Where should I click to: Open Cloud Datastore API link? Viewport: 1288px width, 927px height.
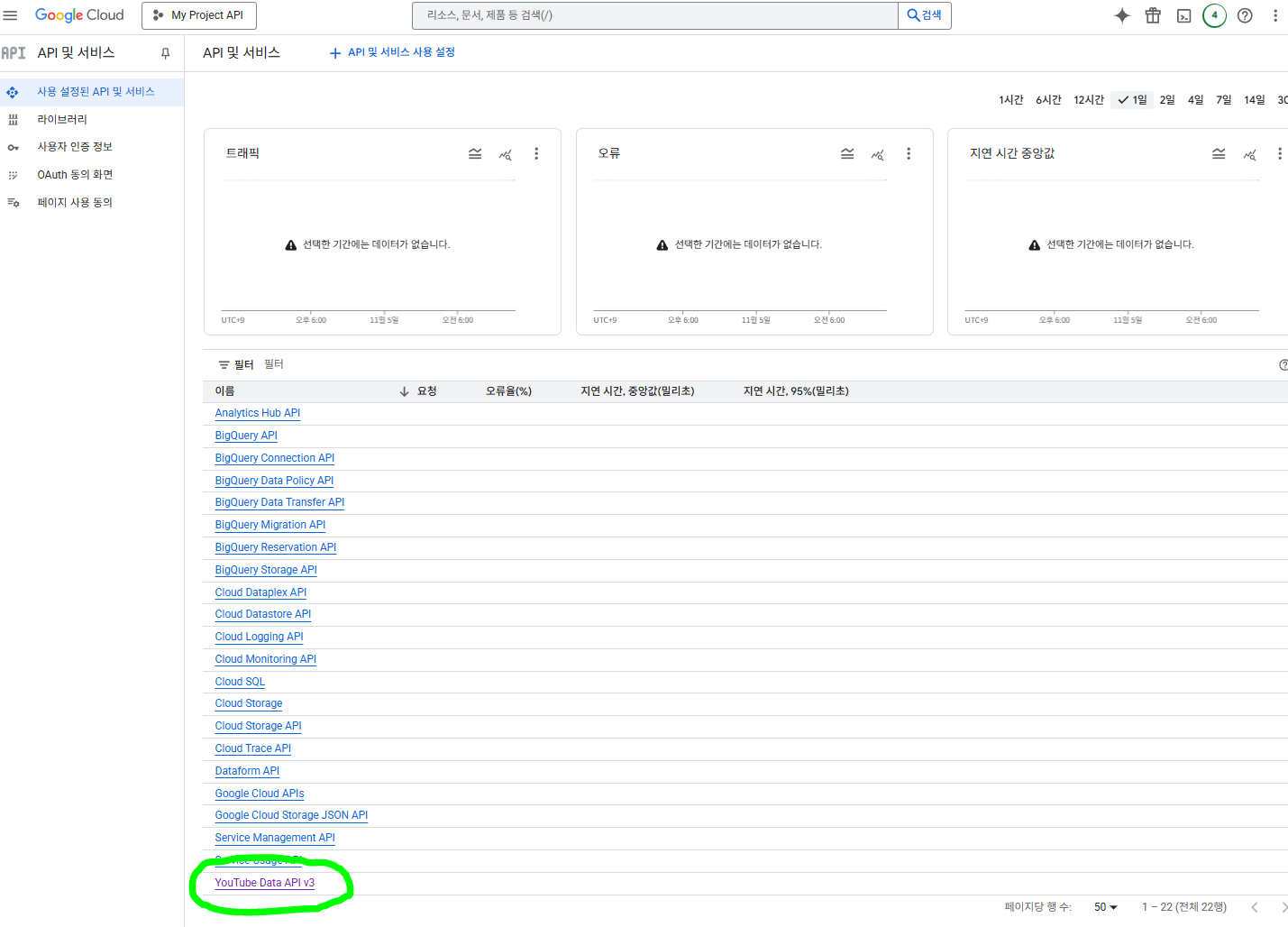point(263,614)
